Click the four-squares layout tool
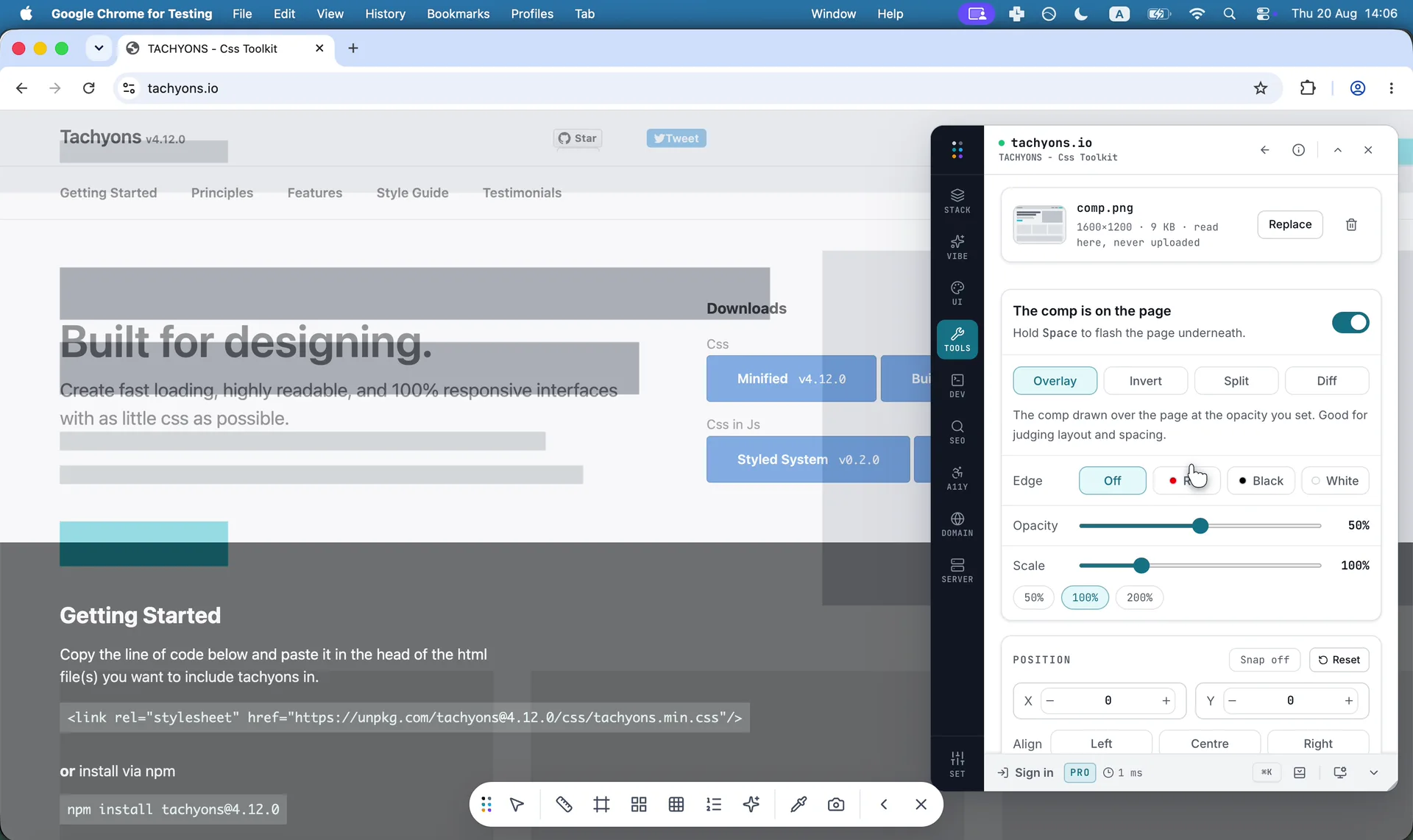The height and width of the screenshot is (840, 1413). click(639, 805)
